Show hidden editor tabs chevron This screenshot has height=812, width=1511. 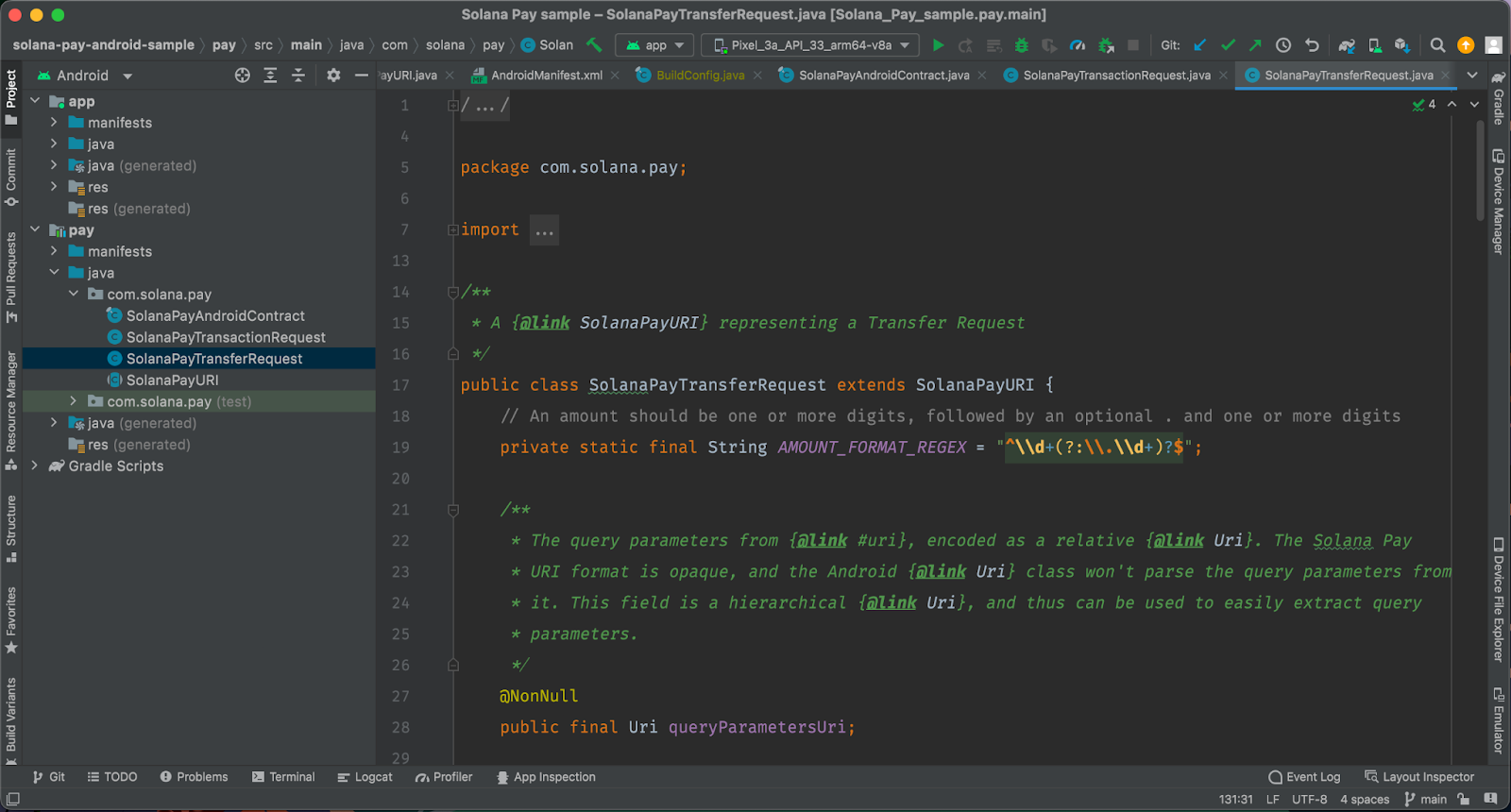point(1472,76)
